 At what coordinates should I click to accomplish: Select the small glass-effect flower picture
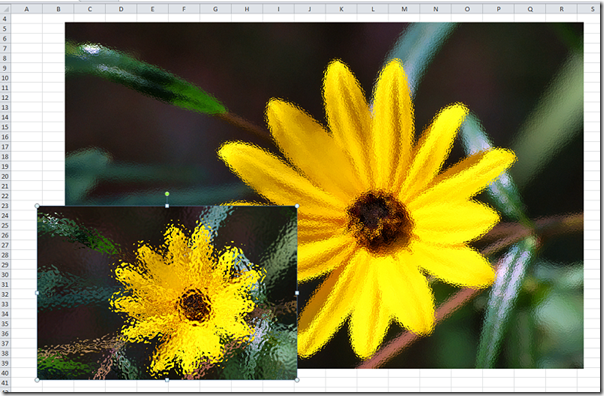tap(167, 293)
